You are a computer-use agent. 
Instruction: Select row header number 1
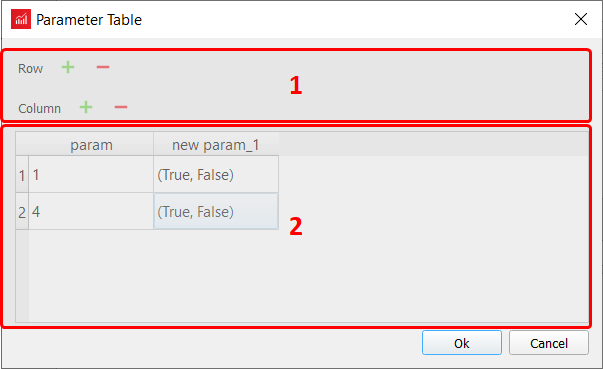[x=22, y=175]
